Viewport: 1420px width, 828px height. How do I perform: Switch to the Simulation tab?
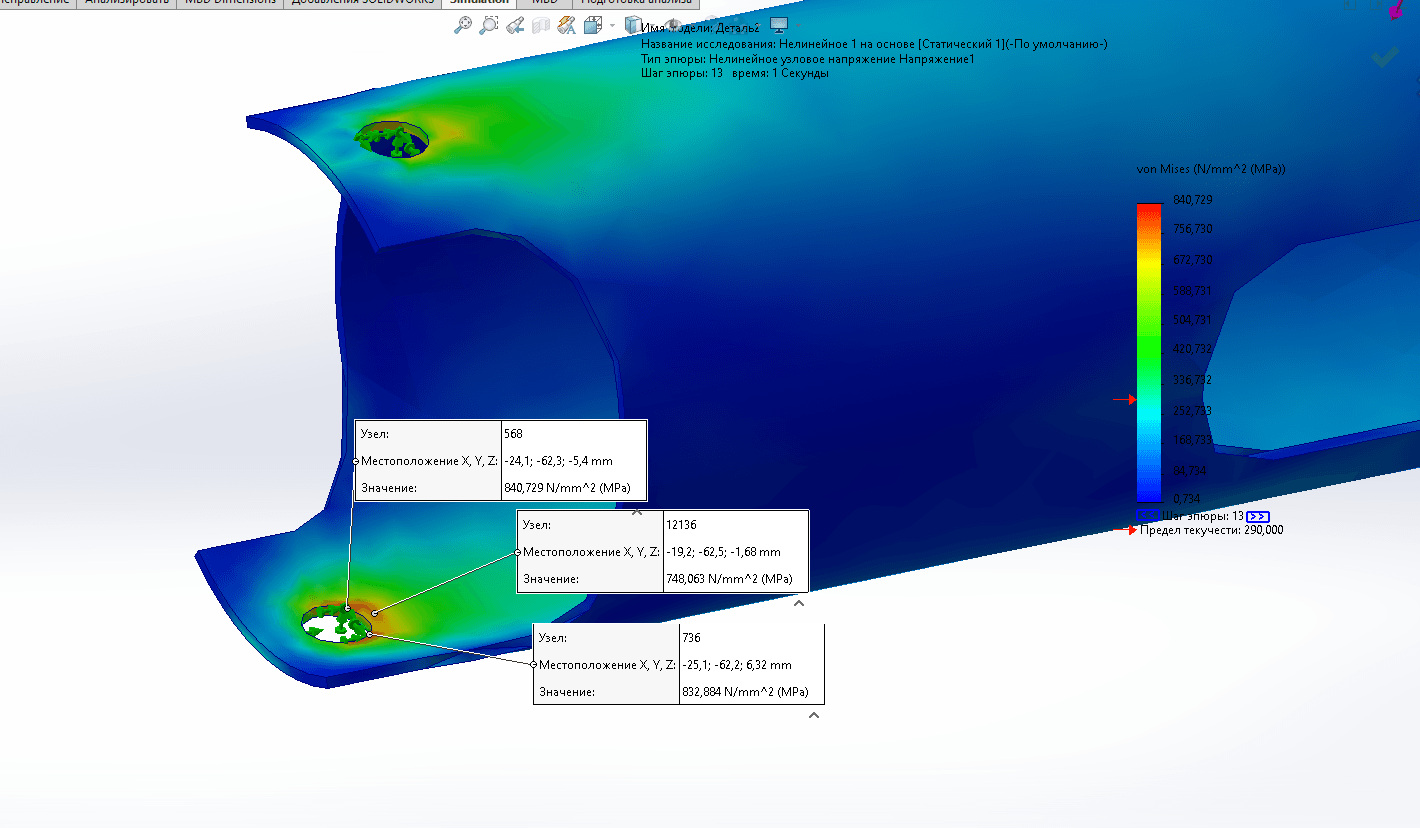(478, 3)
